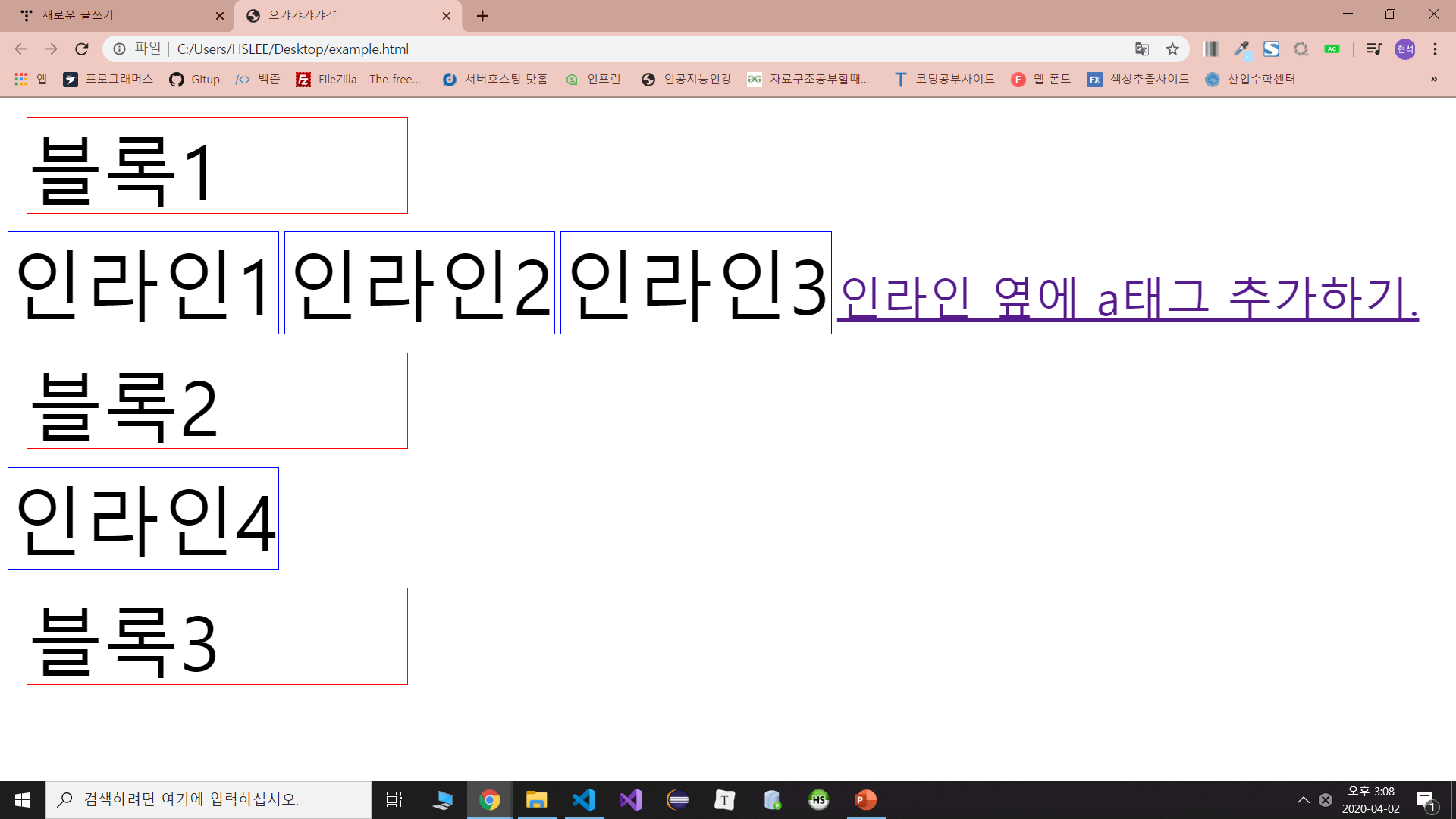Switch to PowerPoint on the taskbar

866,800
